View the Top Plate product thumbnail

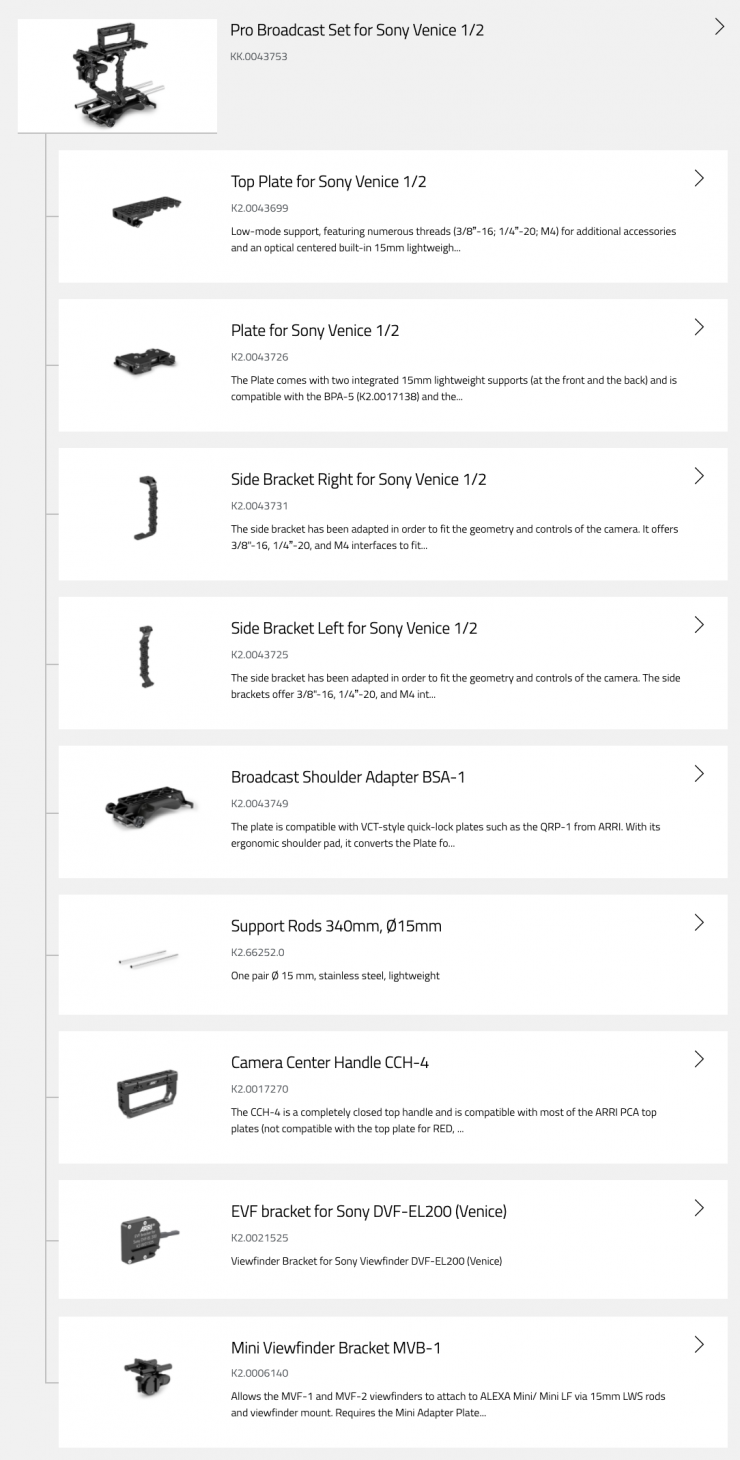pos(146,212)
